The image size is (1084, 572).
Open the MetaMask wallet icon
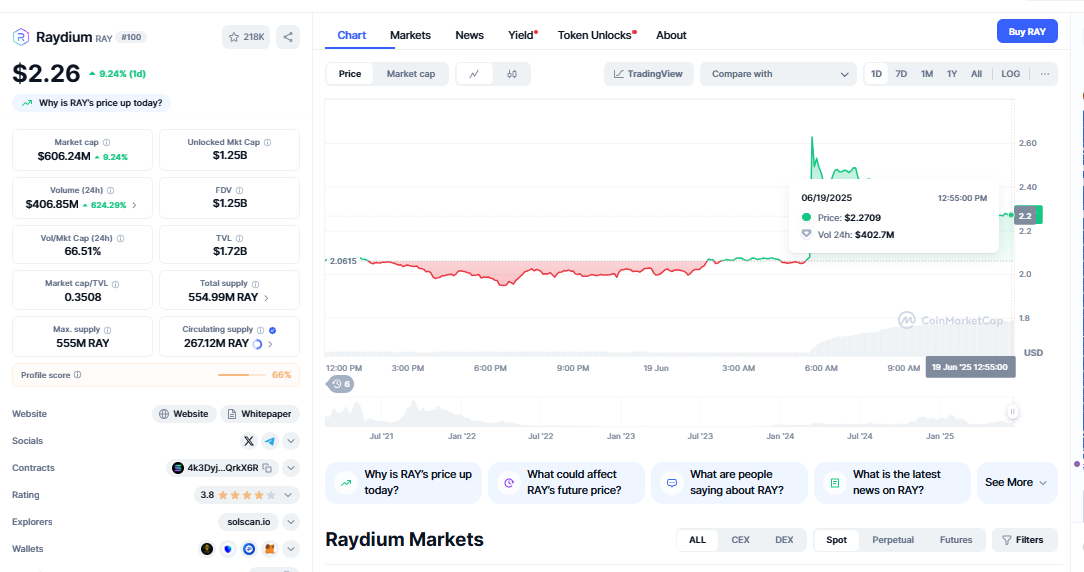pos(270,549)
